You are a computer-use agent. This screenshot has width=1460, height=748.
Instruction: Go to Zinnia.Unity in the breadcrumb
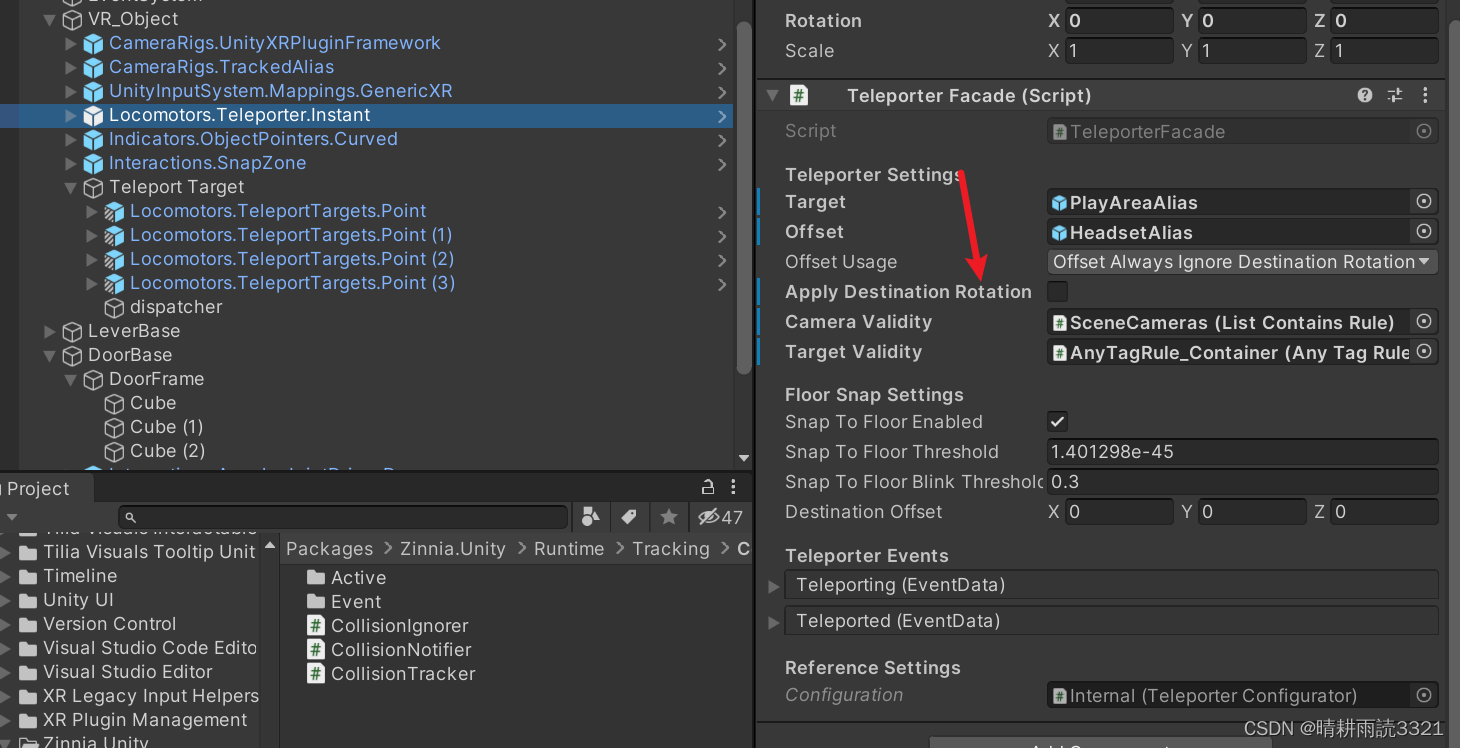point(453,549)
